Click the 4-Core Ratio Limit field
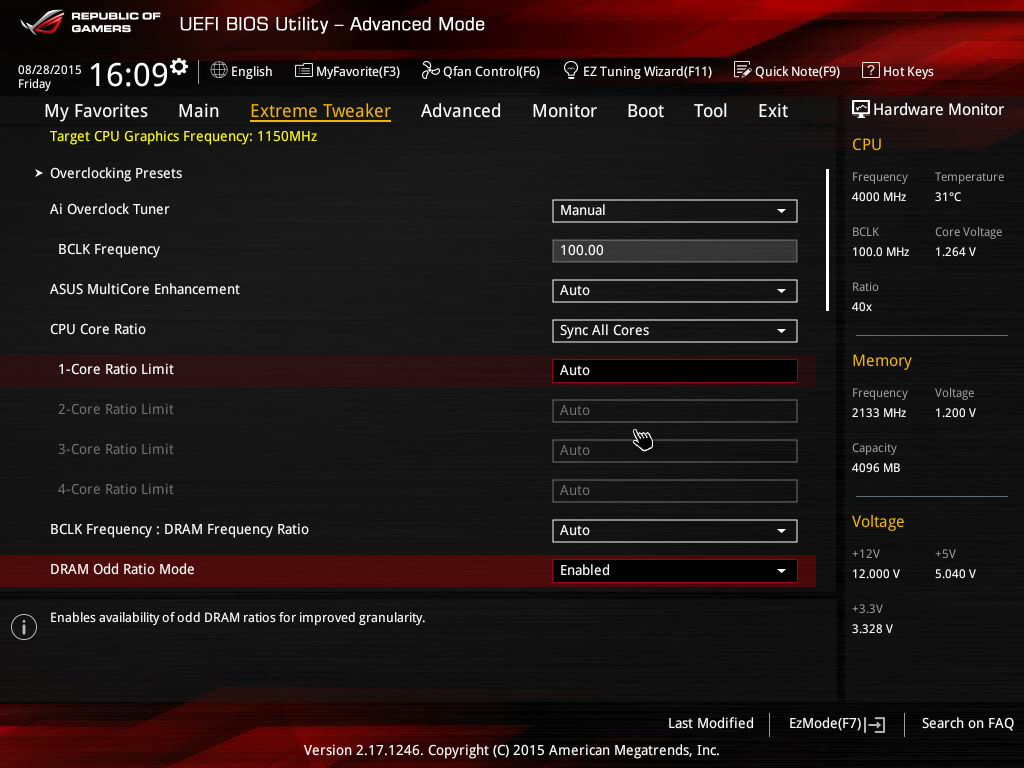1024x768 pixels. tap(675, 491)
